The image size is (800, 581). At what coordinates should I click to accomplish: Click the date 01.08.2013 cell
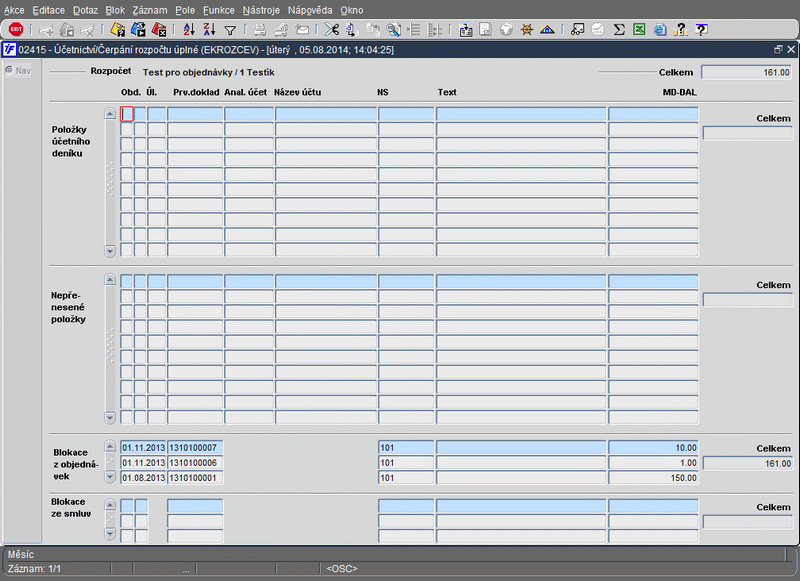[143, 478]
